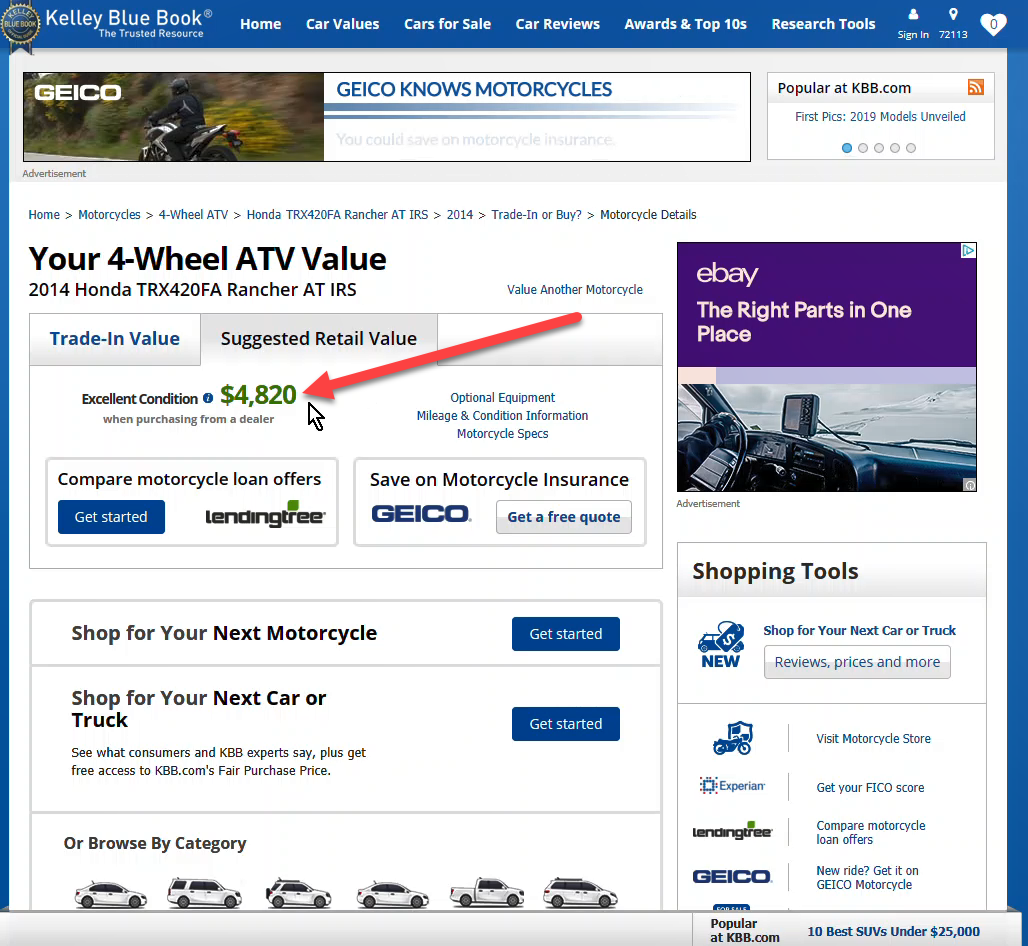Click the Kelley Blue Book logo badge
Image resolution: width=1028 pixels, height=946 pixels.
coord(20,25)
